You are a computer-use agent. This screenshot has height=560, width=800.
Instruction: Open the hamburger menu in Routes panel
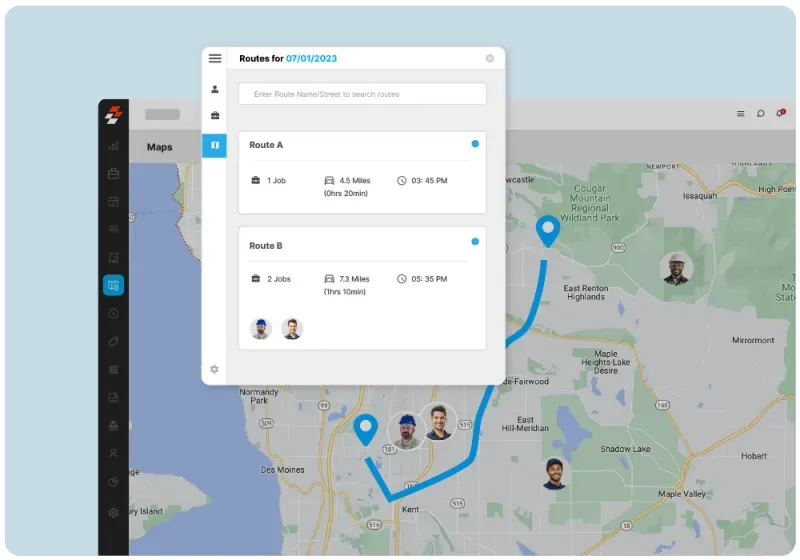pos(214,59)
